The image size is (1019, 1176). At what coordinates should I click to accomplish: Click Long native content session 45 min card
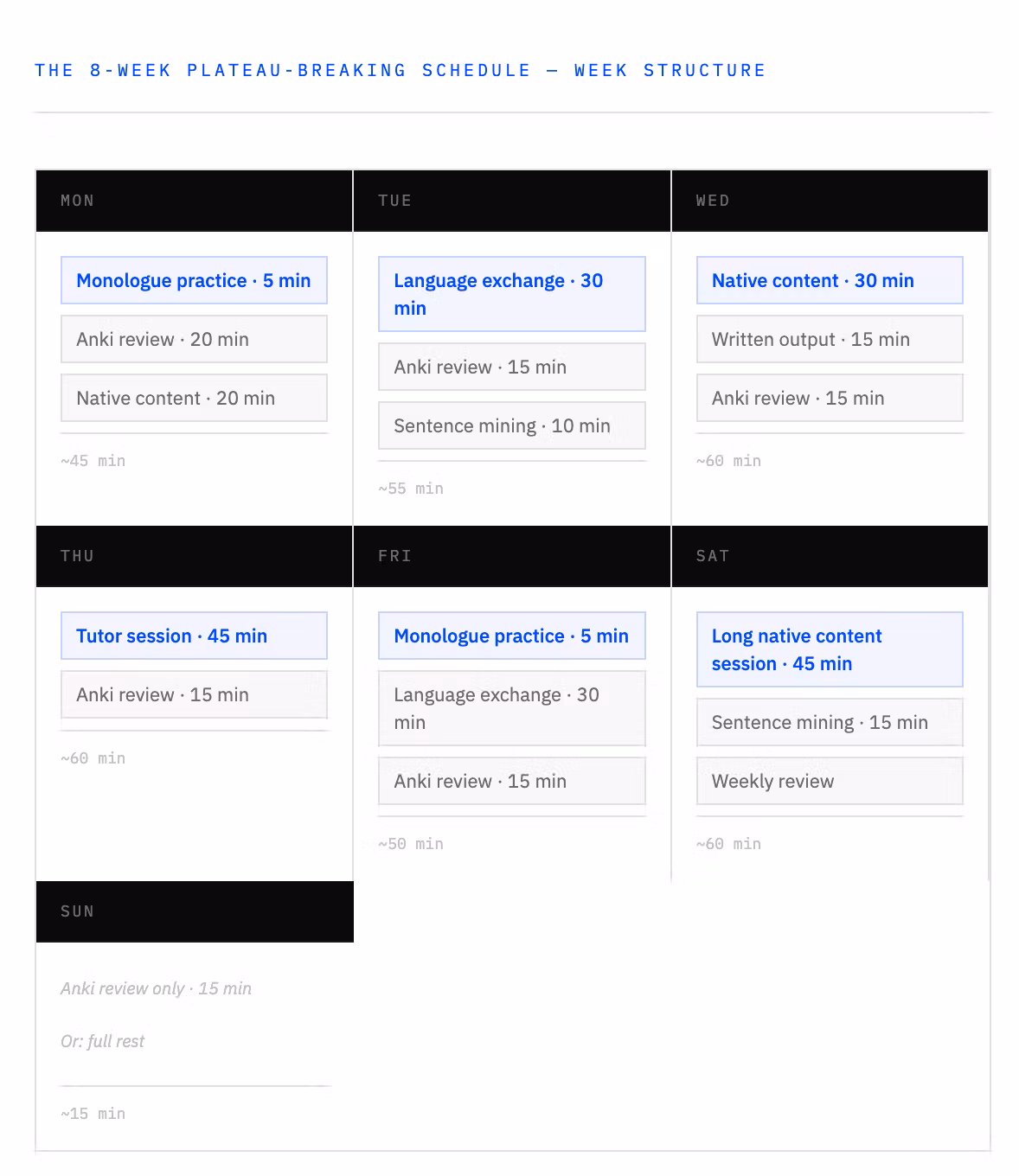pyautogui.click(x=830, y=649)
